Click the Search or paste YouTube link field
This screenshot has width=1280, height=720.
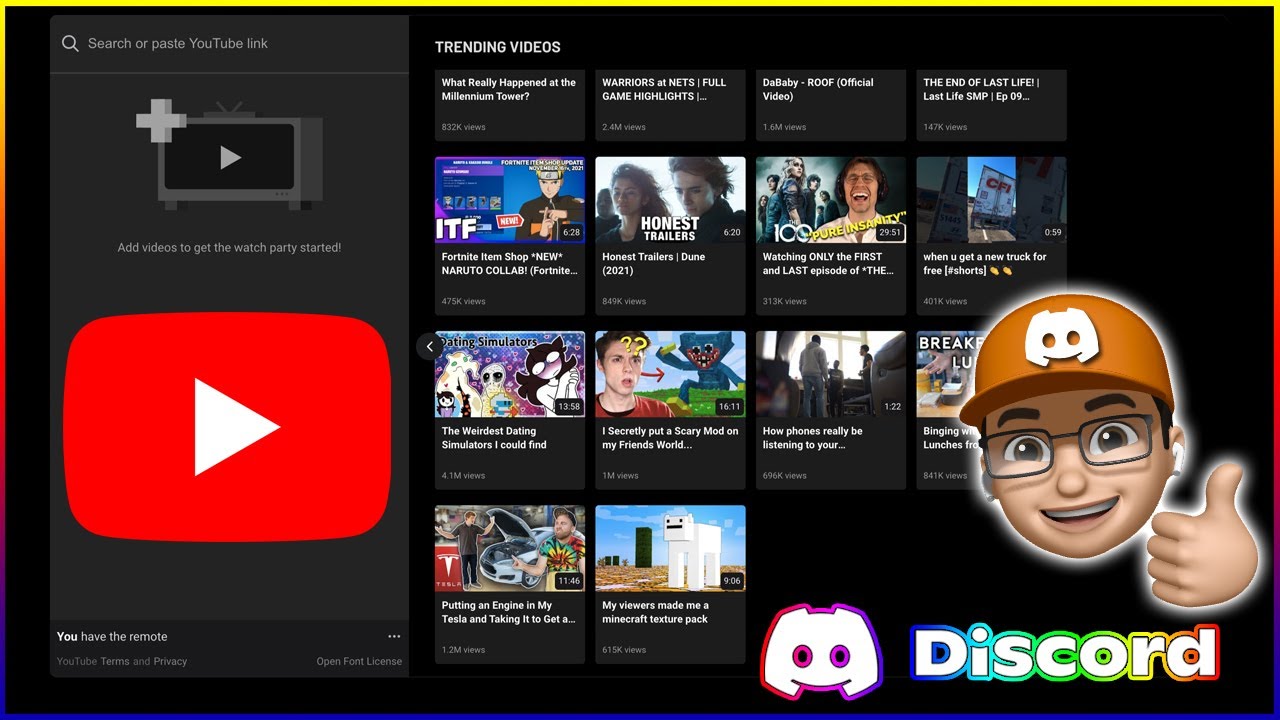[x=230, y=44]
